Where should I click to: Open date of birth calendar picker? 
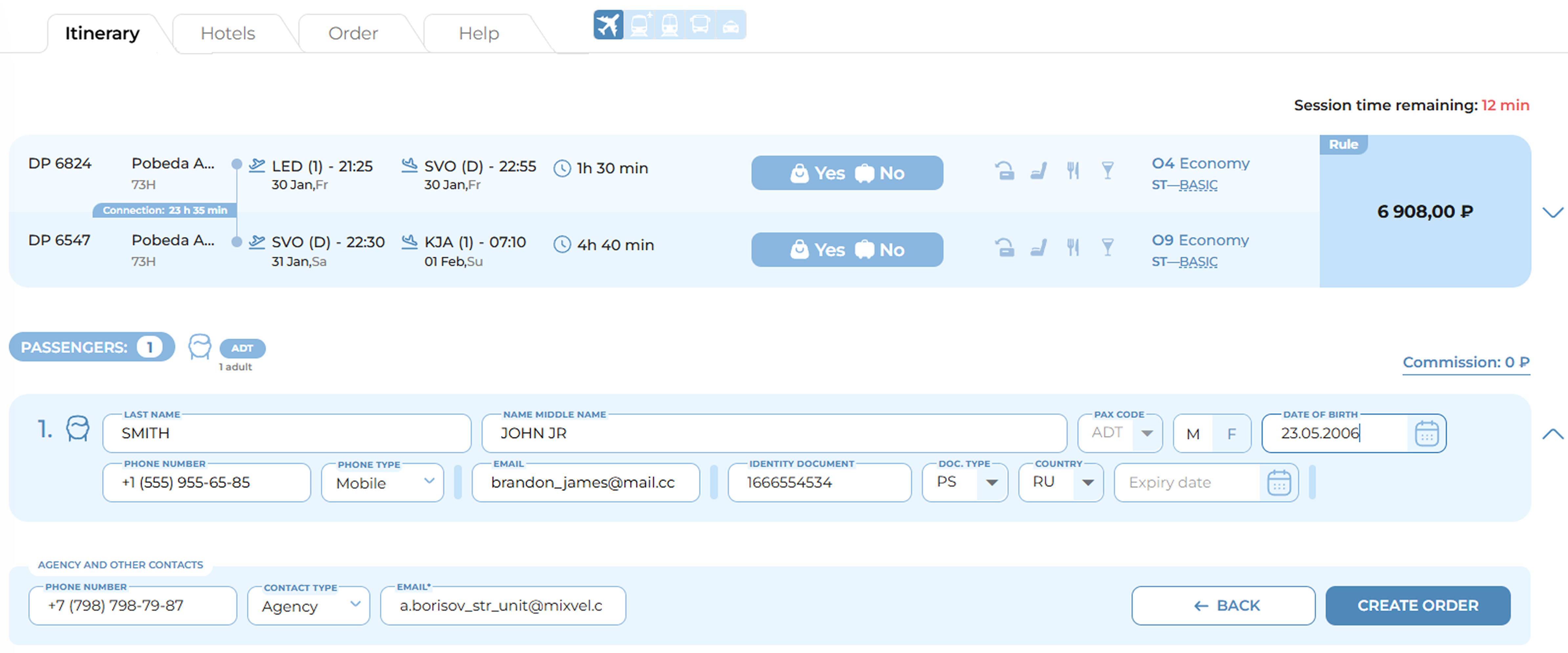click(1426, 433)
